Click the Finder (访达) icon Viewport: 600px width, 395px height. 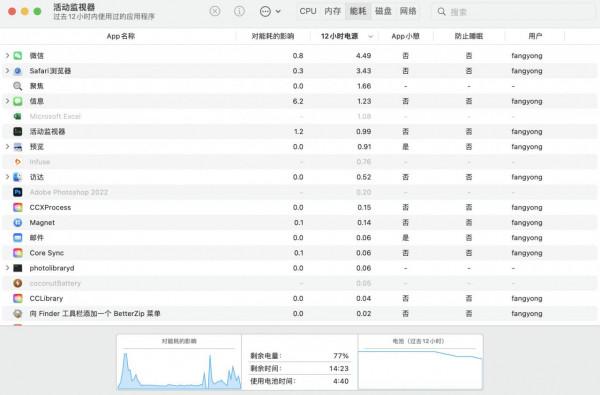click(x=18, y=177)
